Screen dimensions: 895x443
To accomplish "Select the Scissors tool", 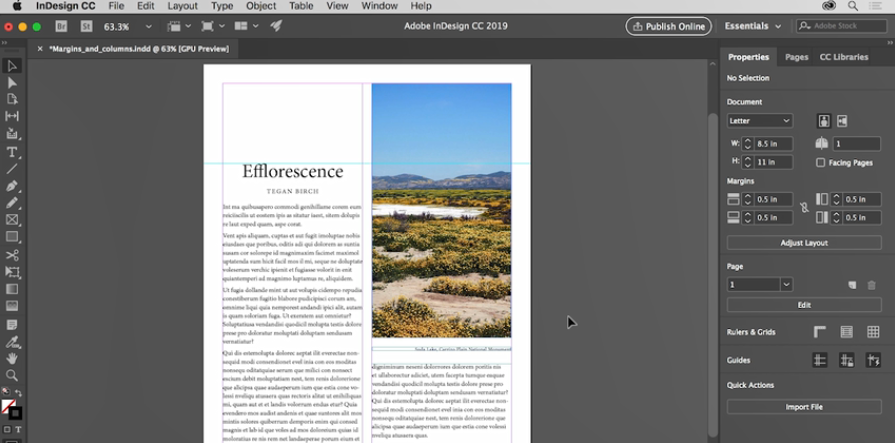I will (x=12, y=255).
